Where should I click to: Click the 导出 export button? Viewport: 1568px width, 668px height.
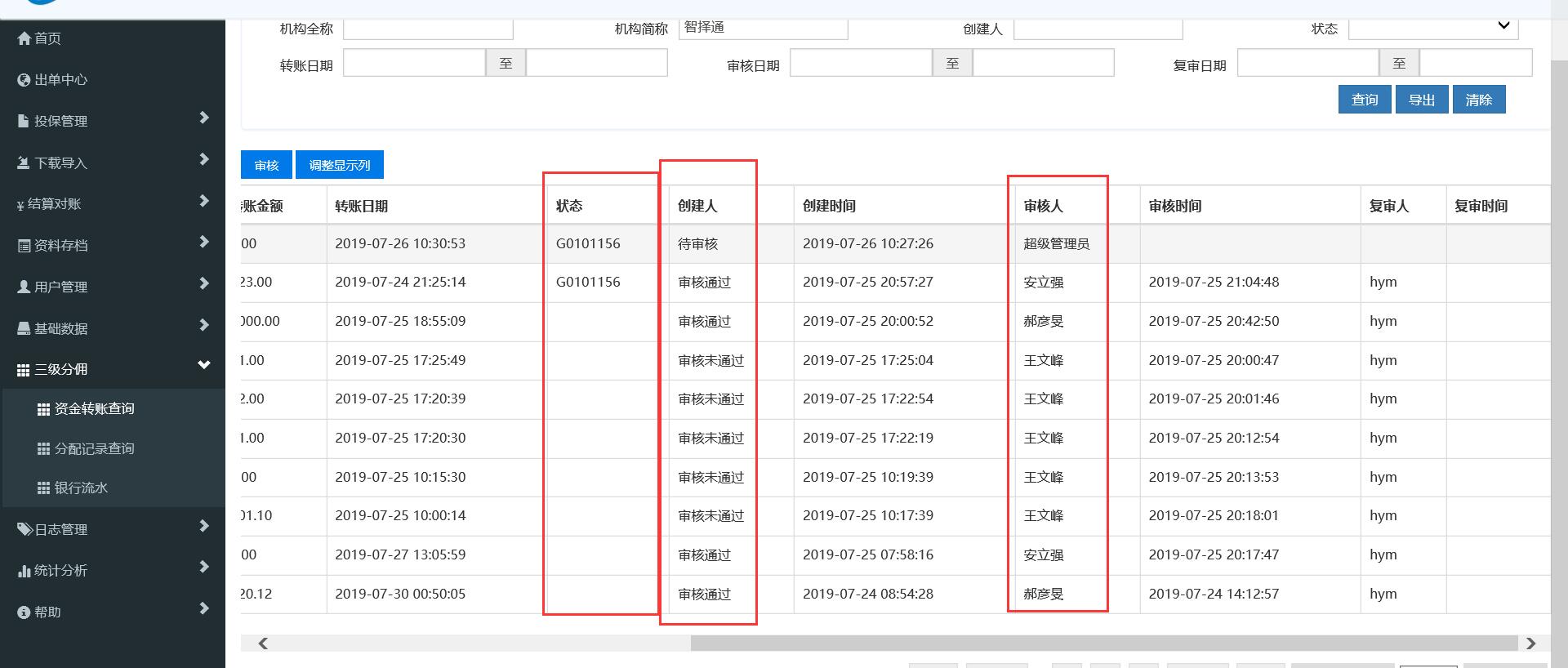(1422, 100)
